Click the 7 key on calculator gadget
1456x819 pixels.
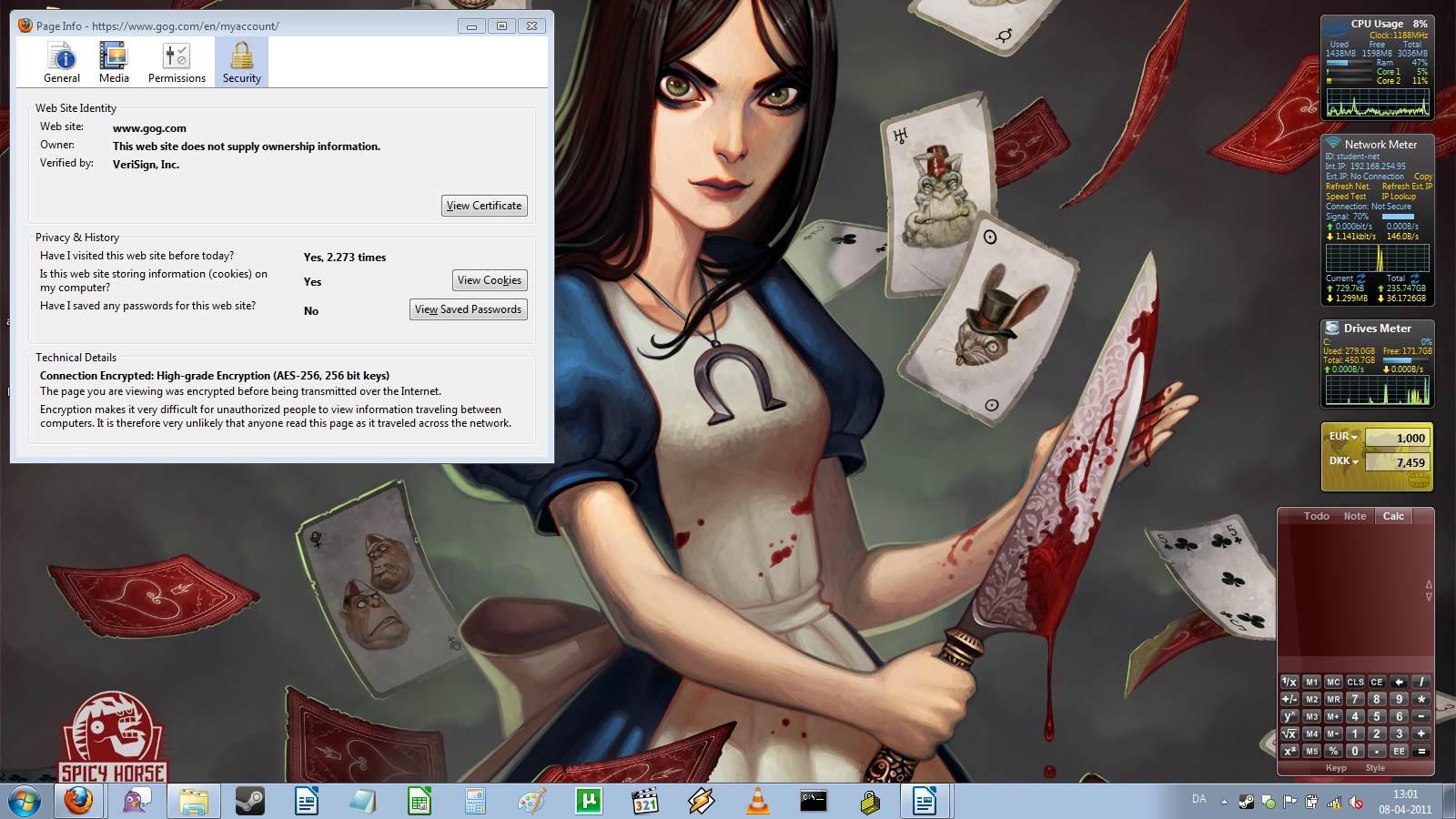[x=1355, y=699]
